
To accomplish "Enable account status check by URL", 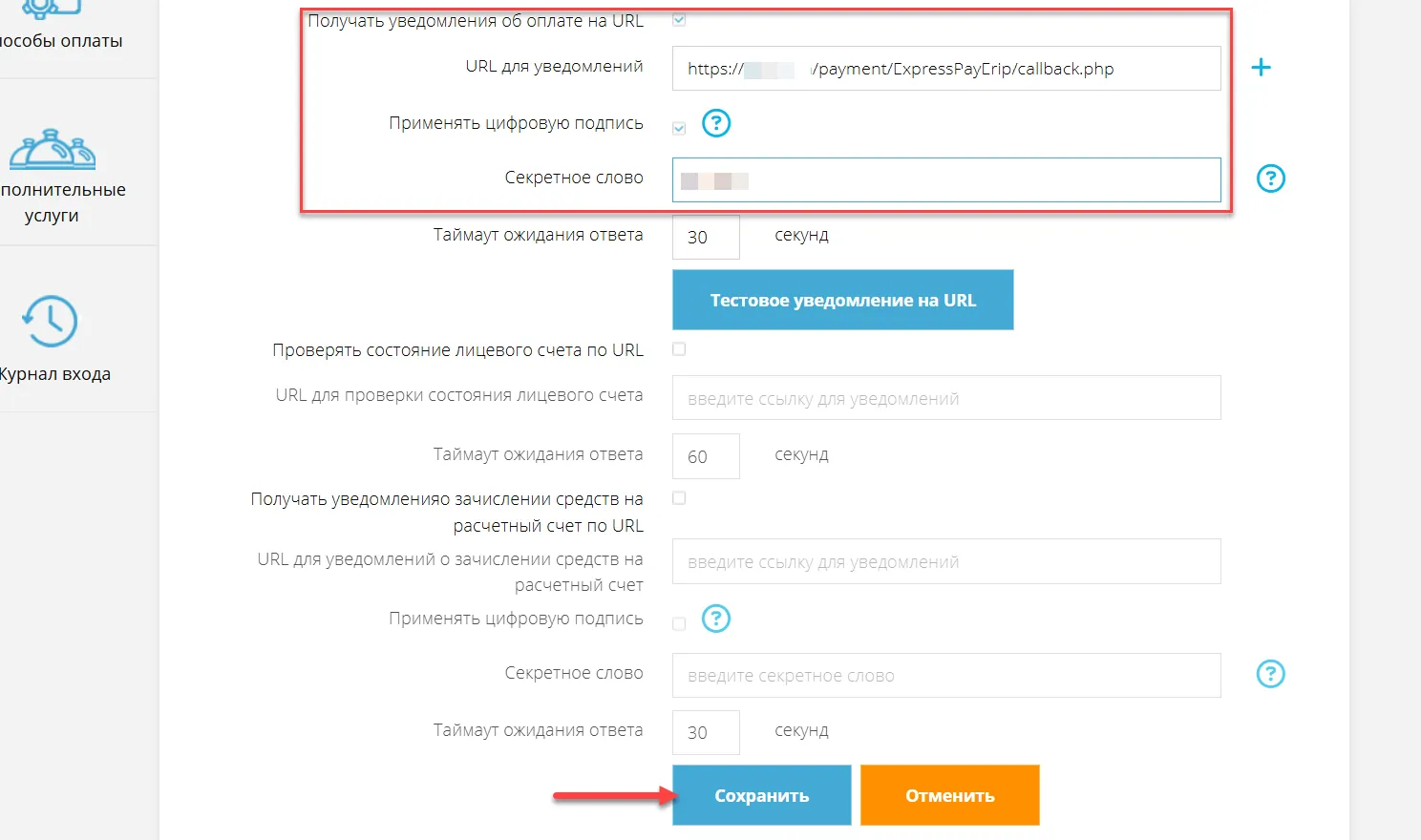I will coord(678,349).
